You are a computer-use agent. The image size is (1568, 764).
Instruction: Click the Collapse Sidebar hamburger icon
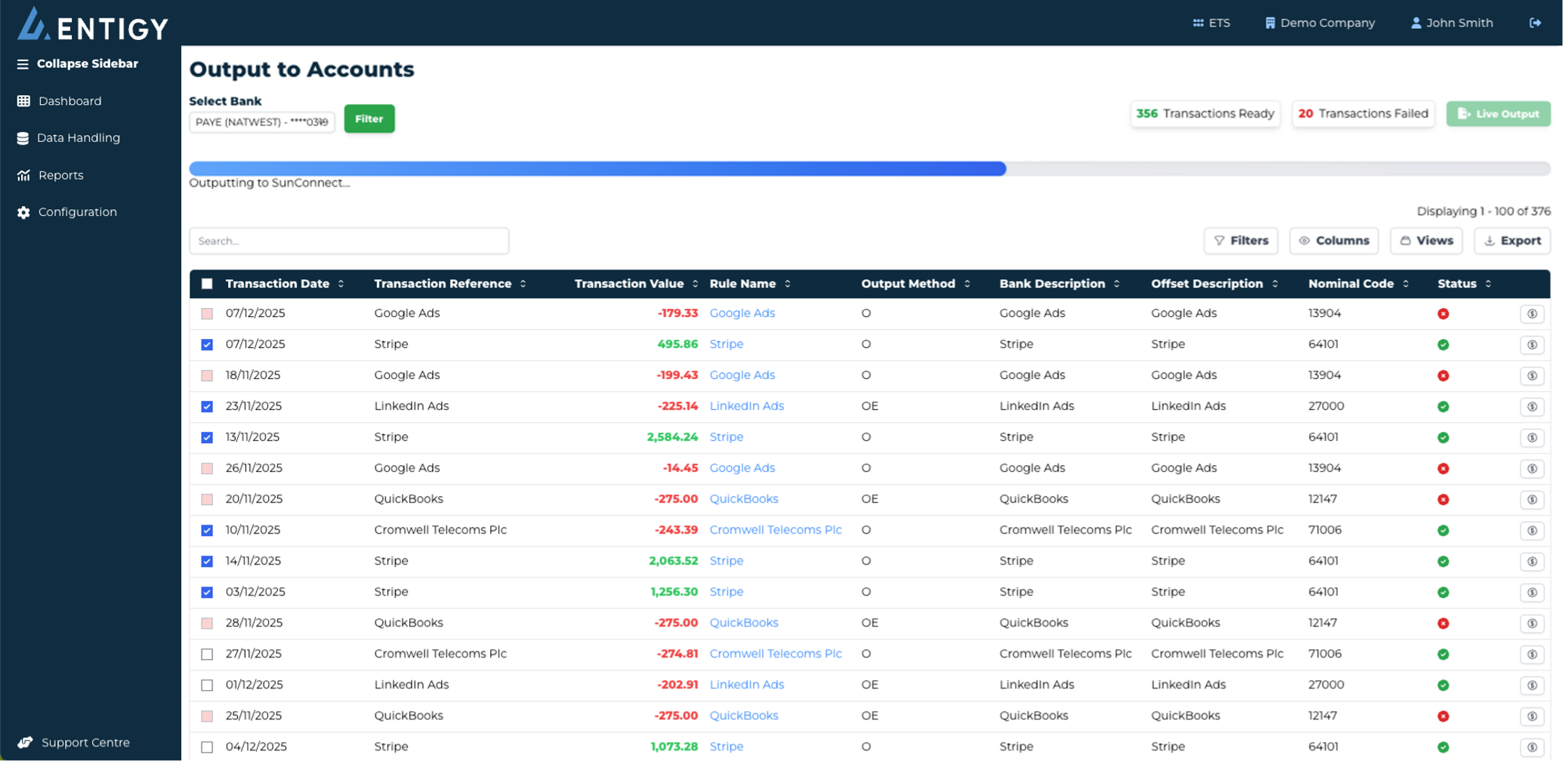[23, 64]
